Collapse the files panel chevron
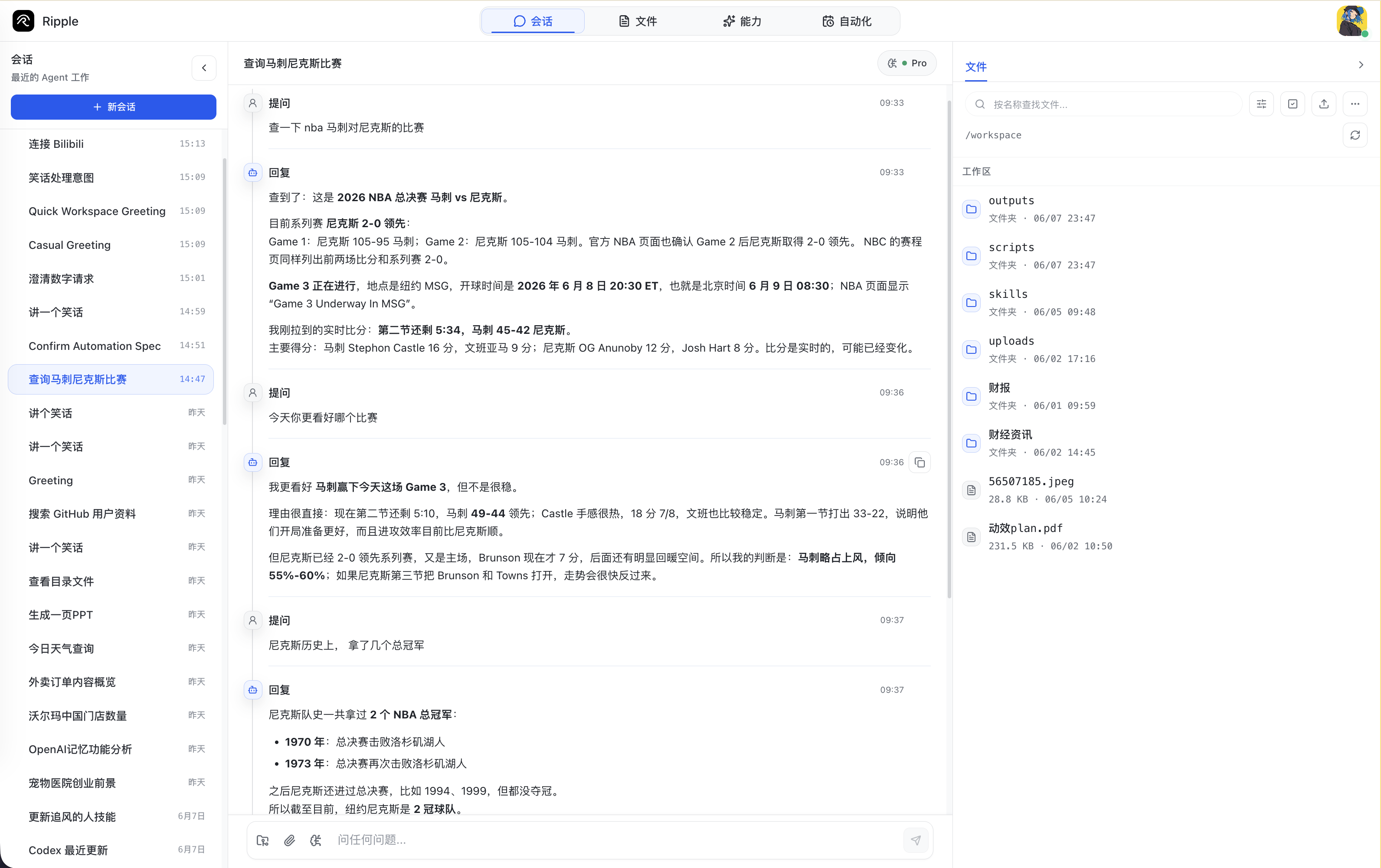1381x868 pixels. pos(1360,65)
